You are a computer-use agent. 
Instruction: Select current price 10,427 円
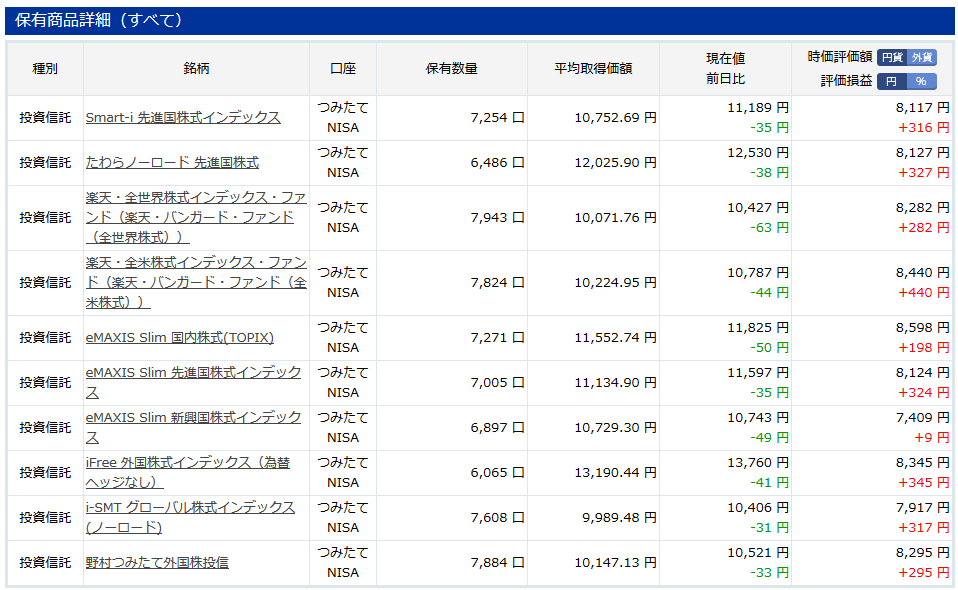tap(758, 208)
